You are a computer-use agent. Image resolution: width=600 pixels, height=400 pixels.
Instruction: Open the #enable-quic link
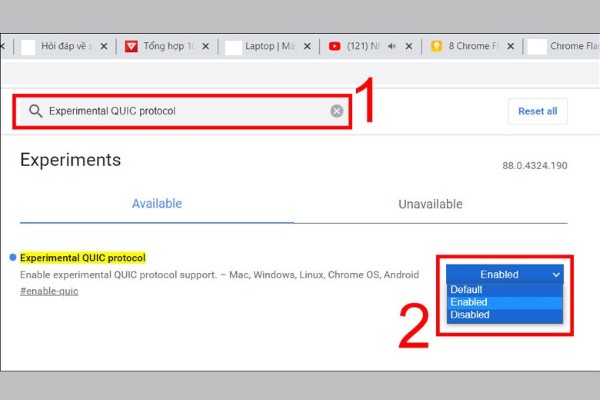50,290
